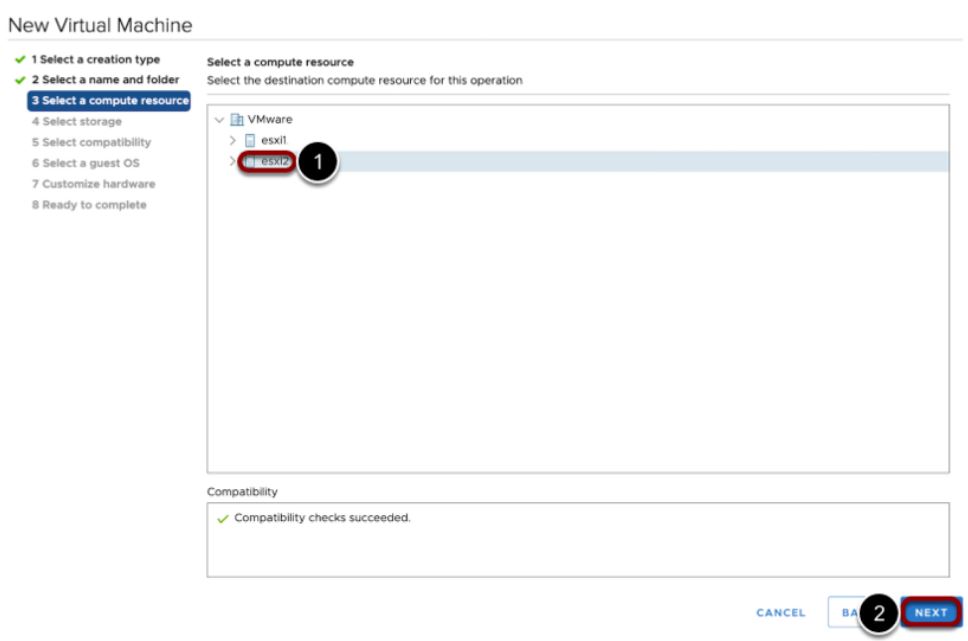Click the CANCEL button
The image size is (968, 641).
pyautogui.click(x=780, y=613)
